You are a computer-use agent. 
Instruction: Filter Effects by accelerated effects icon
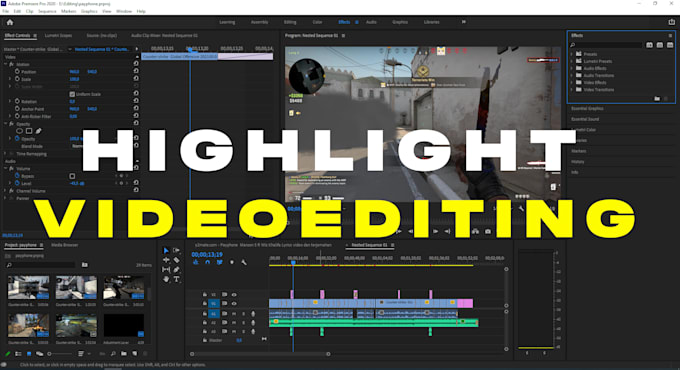pyautogui.click(x=649, y=45)
